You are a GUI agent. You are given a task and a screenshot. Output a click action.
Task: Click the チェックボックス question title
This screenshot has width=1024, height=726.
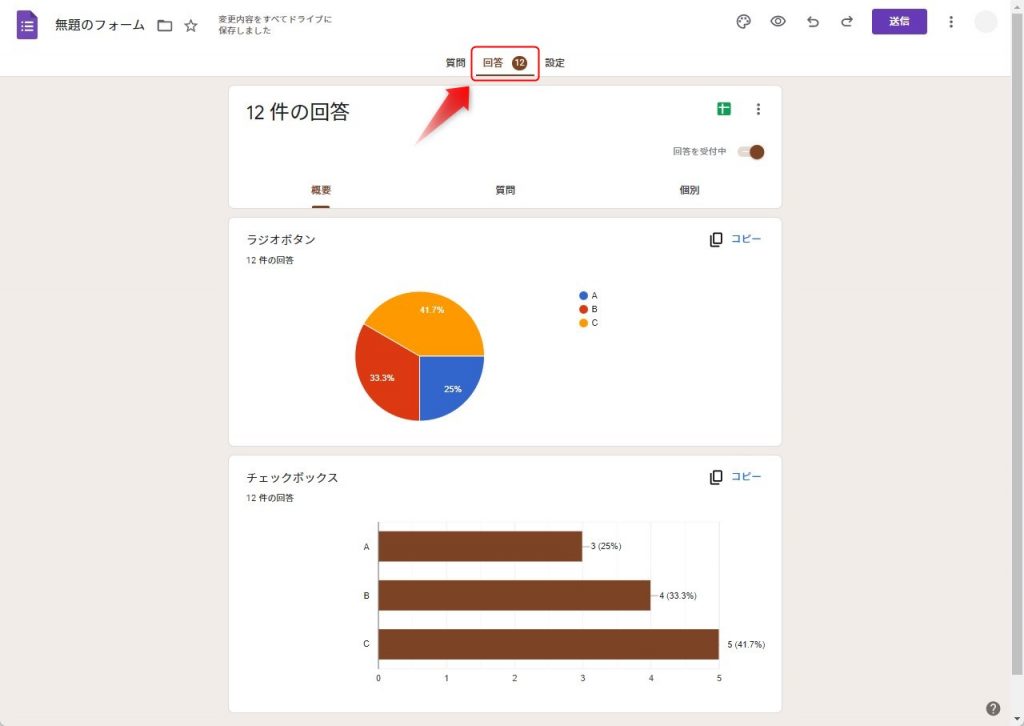click(292, 477)
